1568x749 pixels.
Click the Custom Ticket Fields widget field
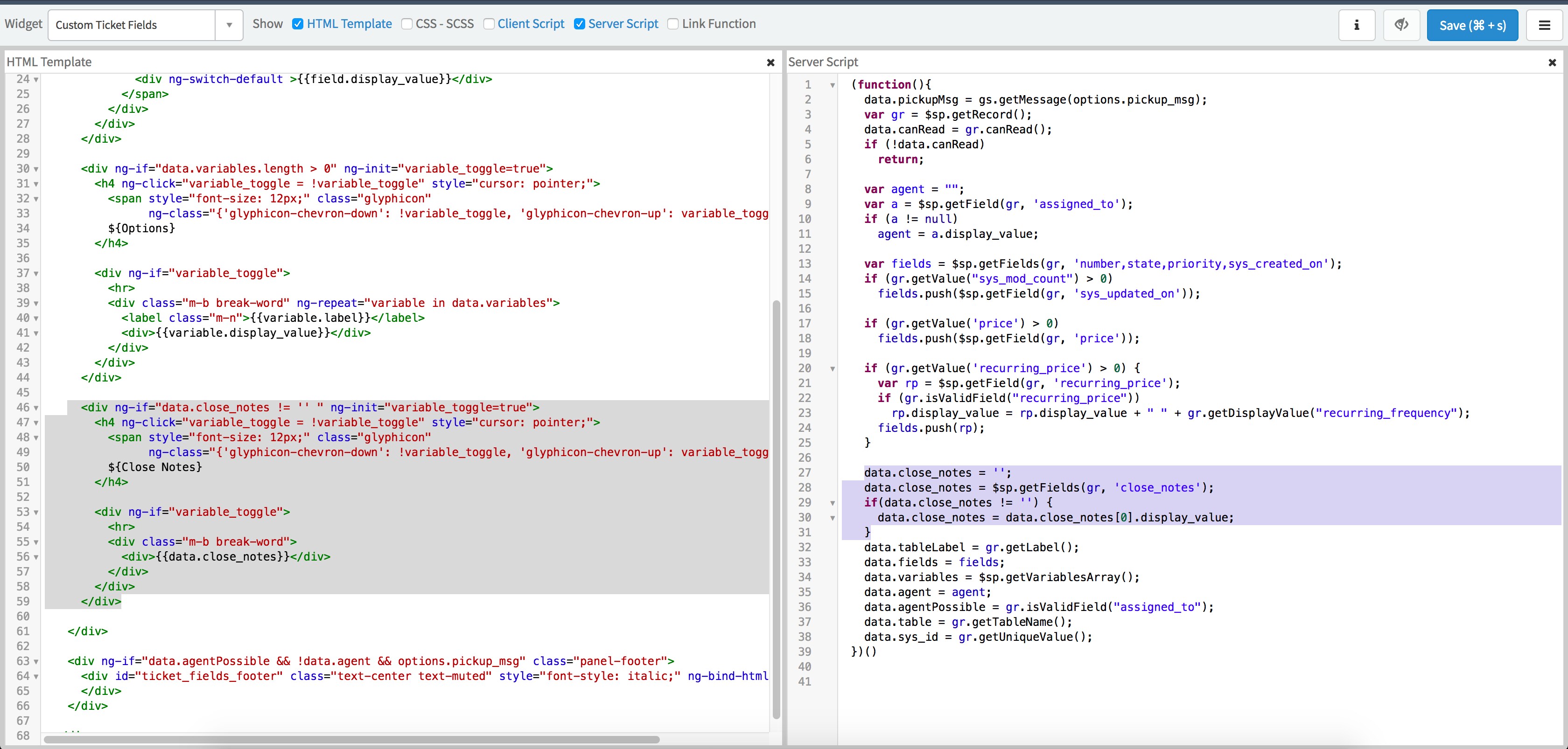click(132, 25)
